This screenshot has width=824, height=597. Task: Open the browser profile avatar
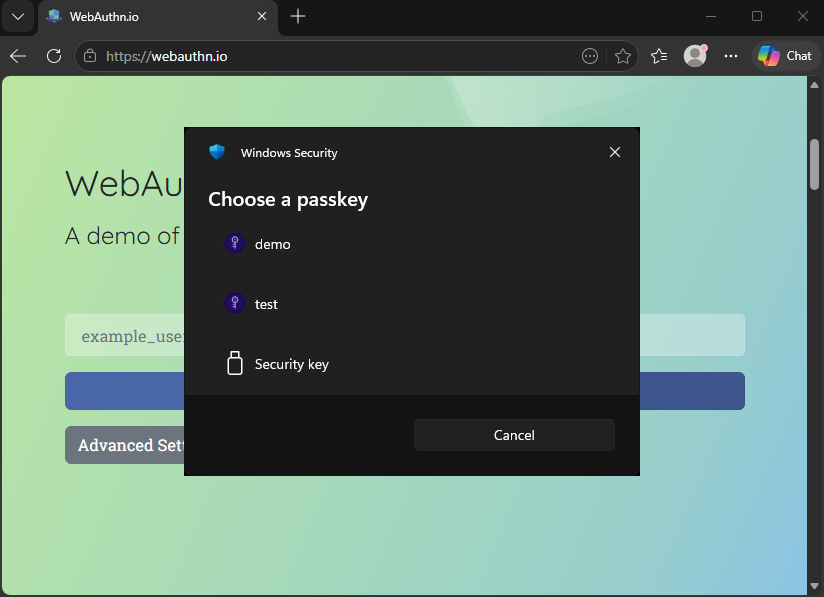(695, 56)
